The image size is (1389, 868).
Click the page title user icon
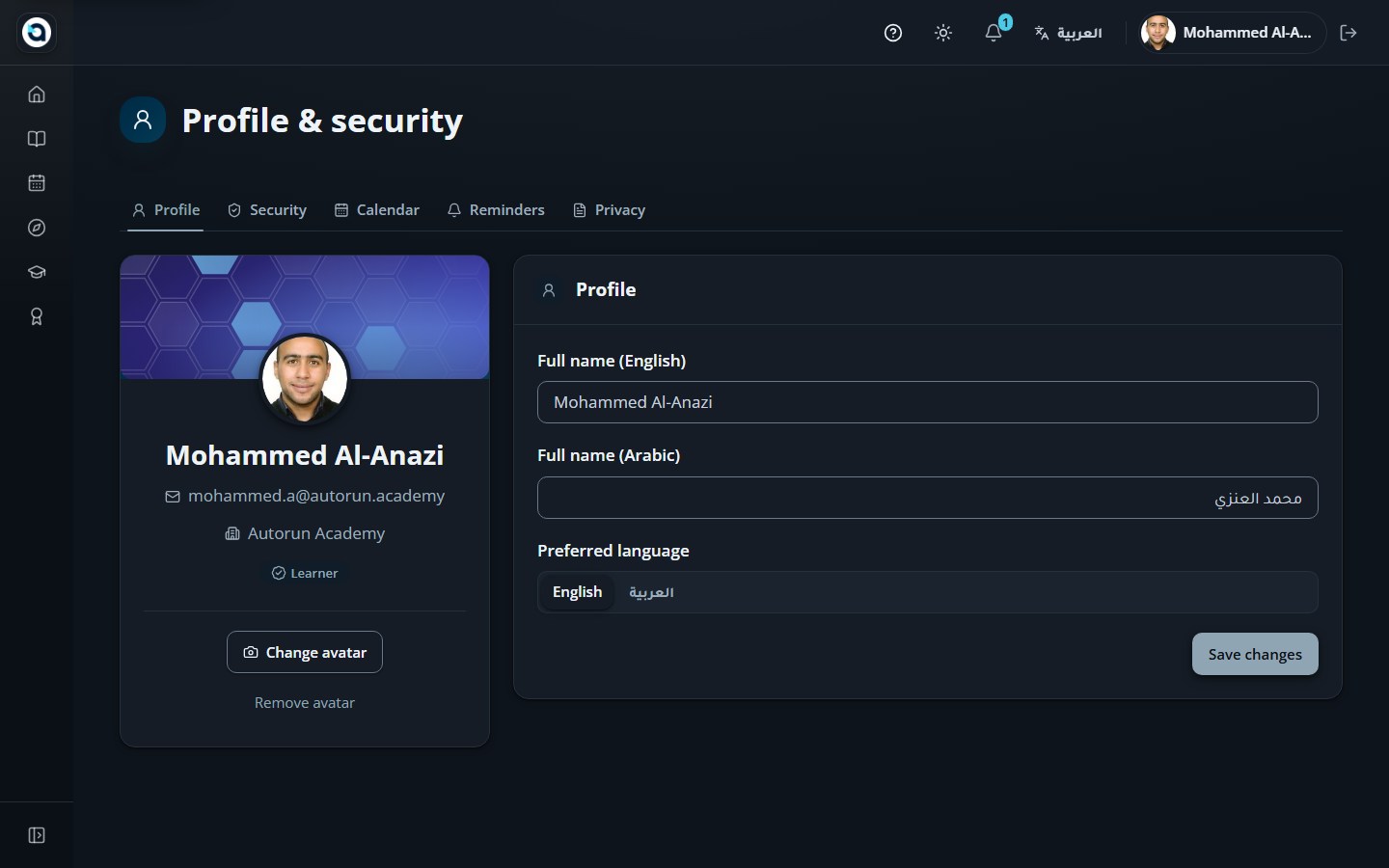[143, 120]
